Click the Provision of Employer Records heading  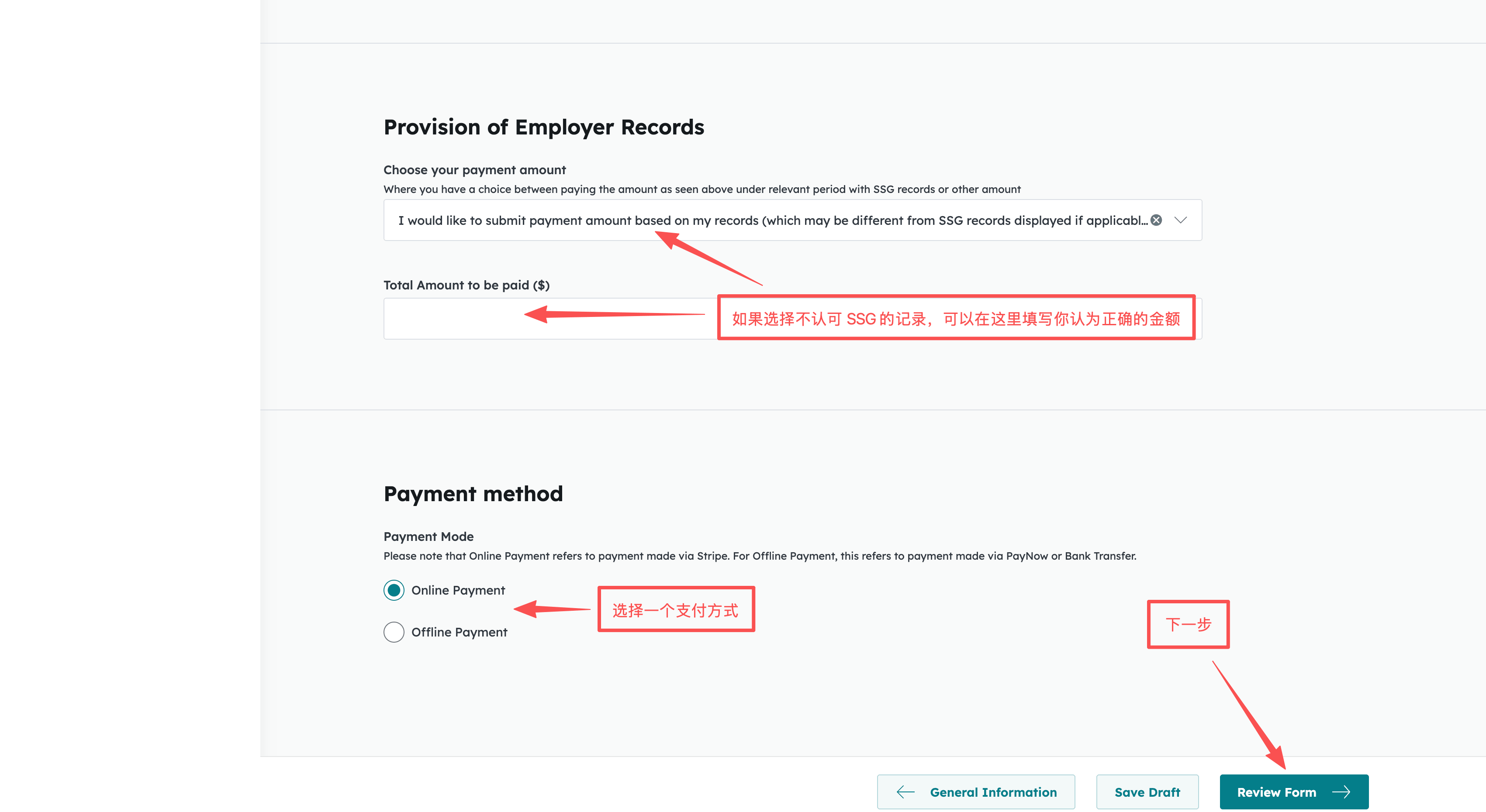pos(543,126)
